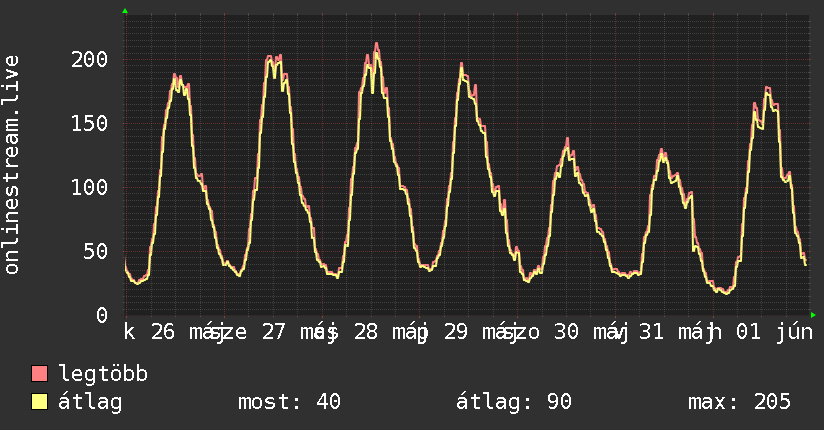Click the 'max: 205' statistic
Screen dimensions: 824x430
[x=739, y=402]
